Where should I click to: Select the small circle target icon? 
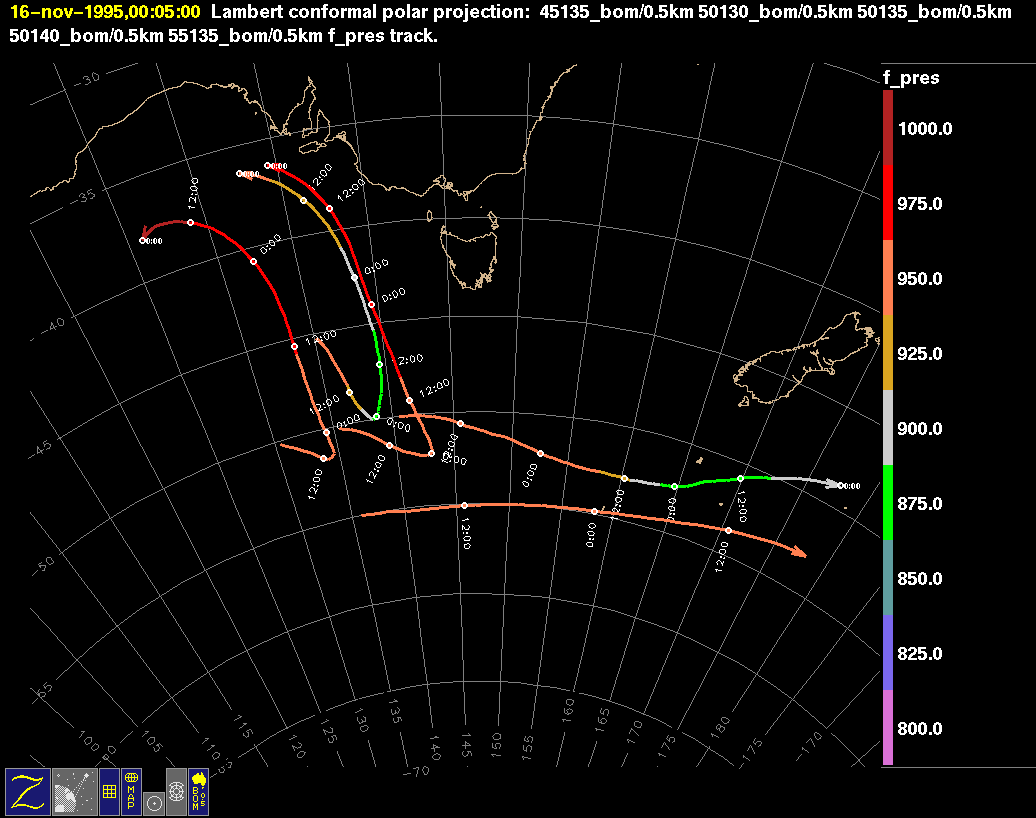point(153,803)
